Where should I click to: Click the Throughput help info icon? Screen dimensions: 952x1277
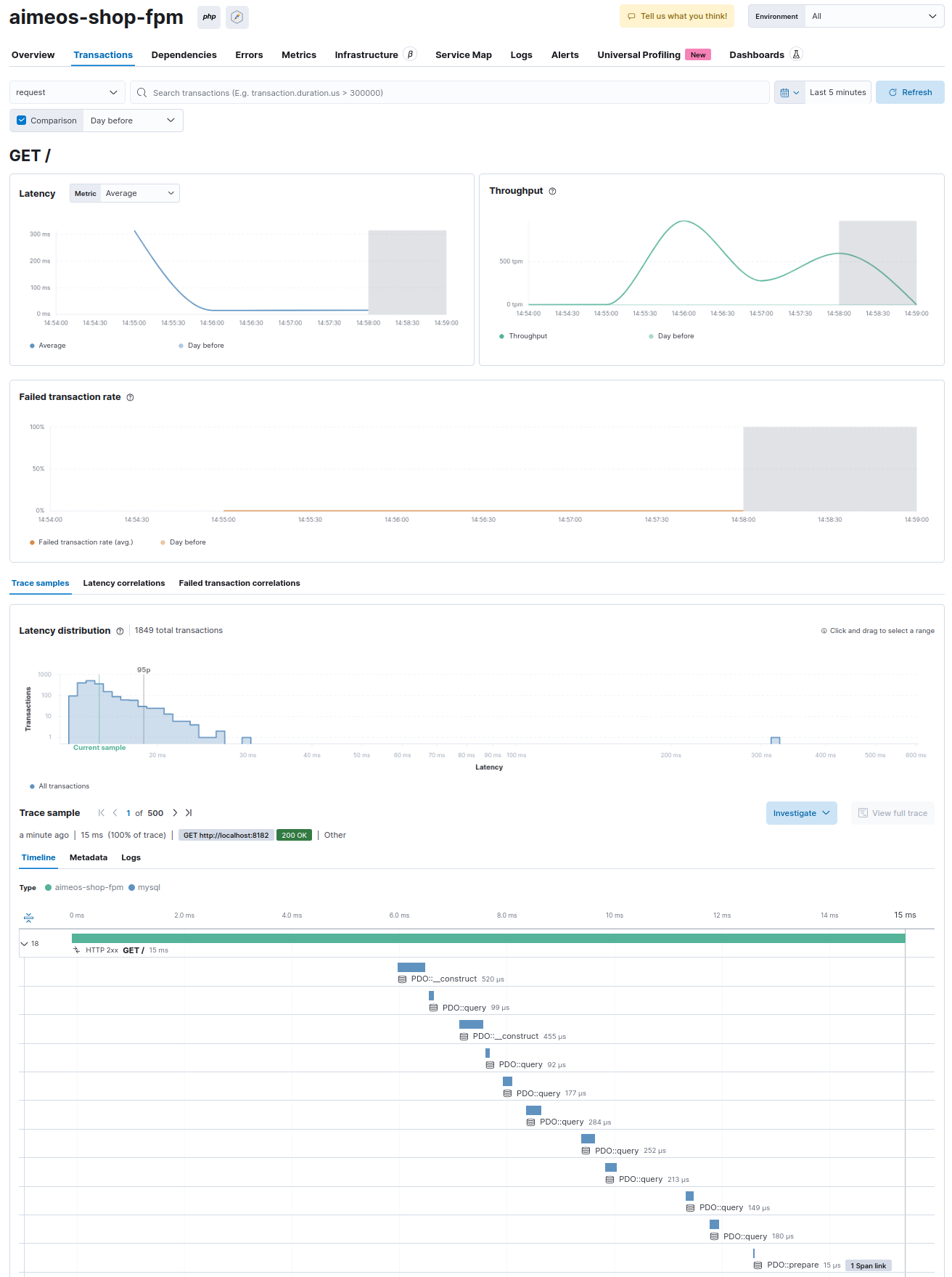(552, 192)
